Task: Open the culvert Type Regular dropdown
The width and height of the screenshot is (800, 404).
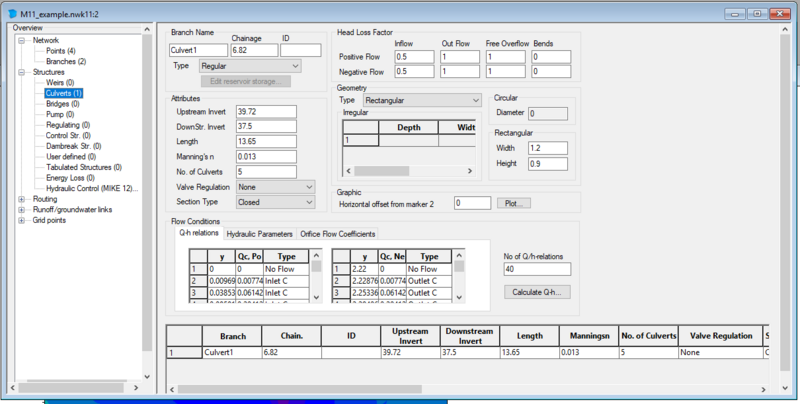Action: point(250,66)
